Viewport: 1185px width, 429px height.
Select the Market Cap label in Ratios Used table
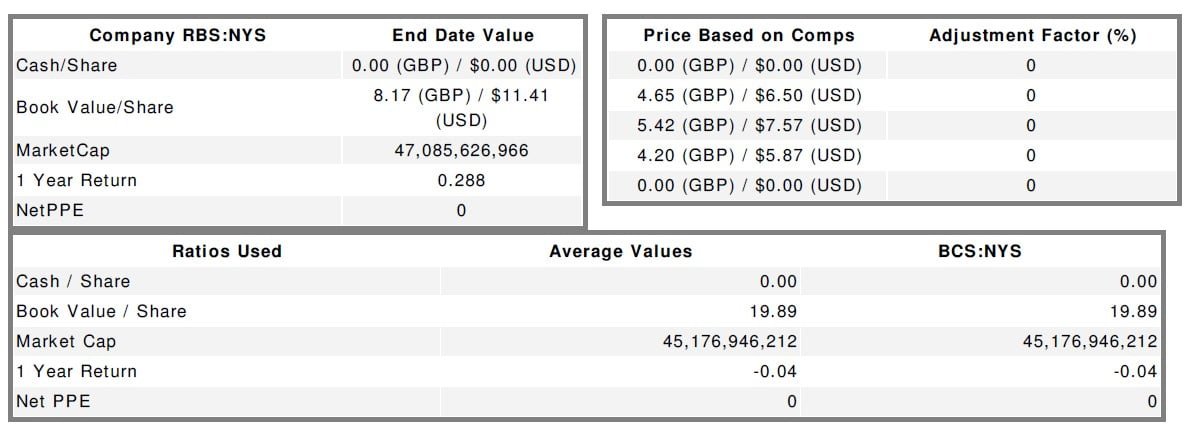tap(66, 342)
